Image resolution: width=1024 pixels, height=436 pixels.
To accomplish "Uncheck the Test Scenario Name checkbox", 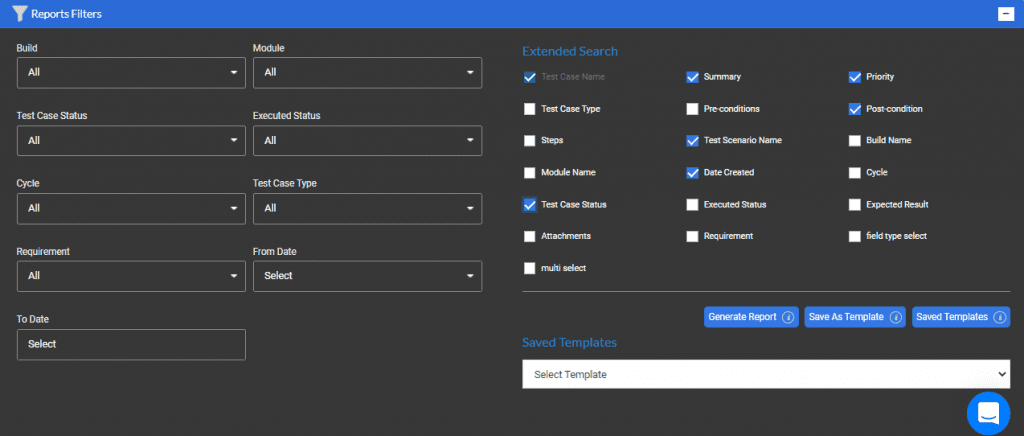I will tap(693, 140).
